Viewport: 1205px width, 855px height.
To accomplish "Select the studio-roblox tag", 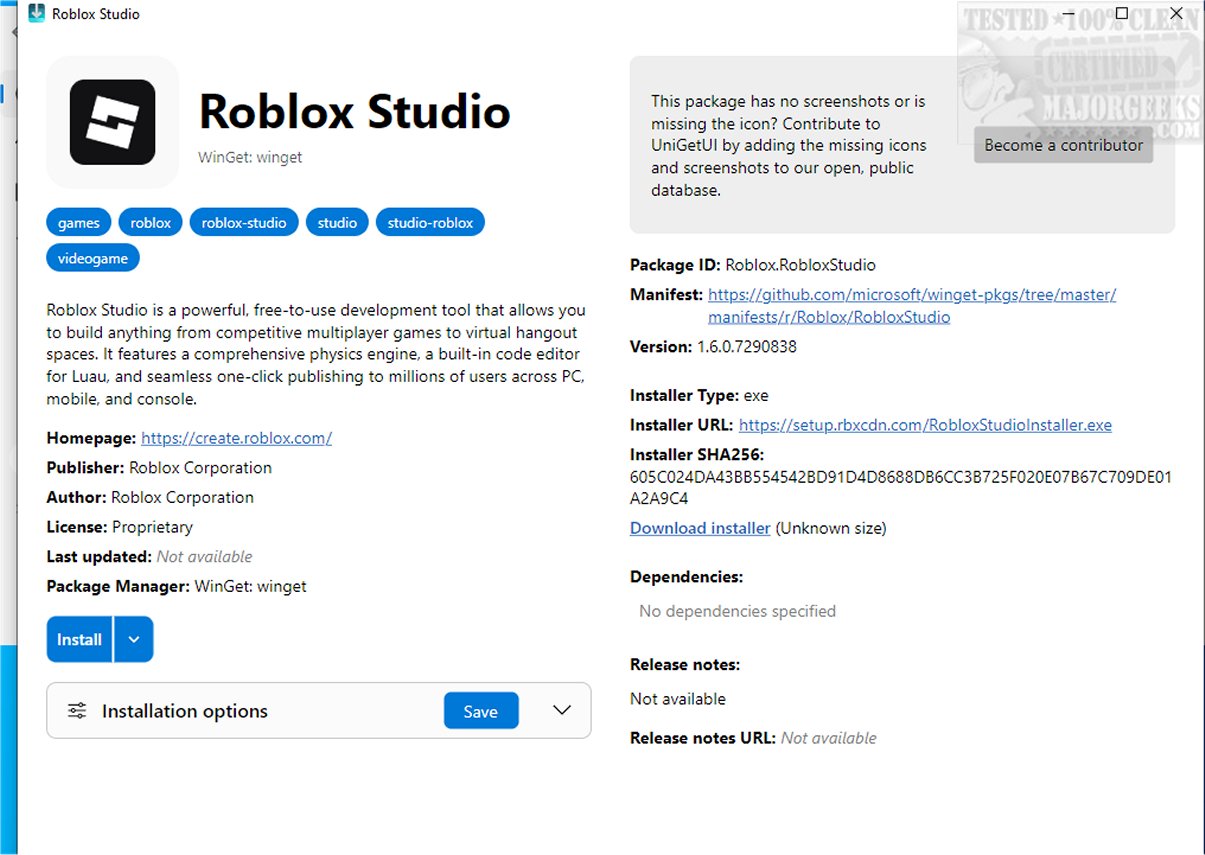I will (x=431, y=222).
